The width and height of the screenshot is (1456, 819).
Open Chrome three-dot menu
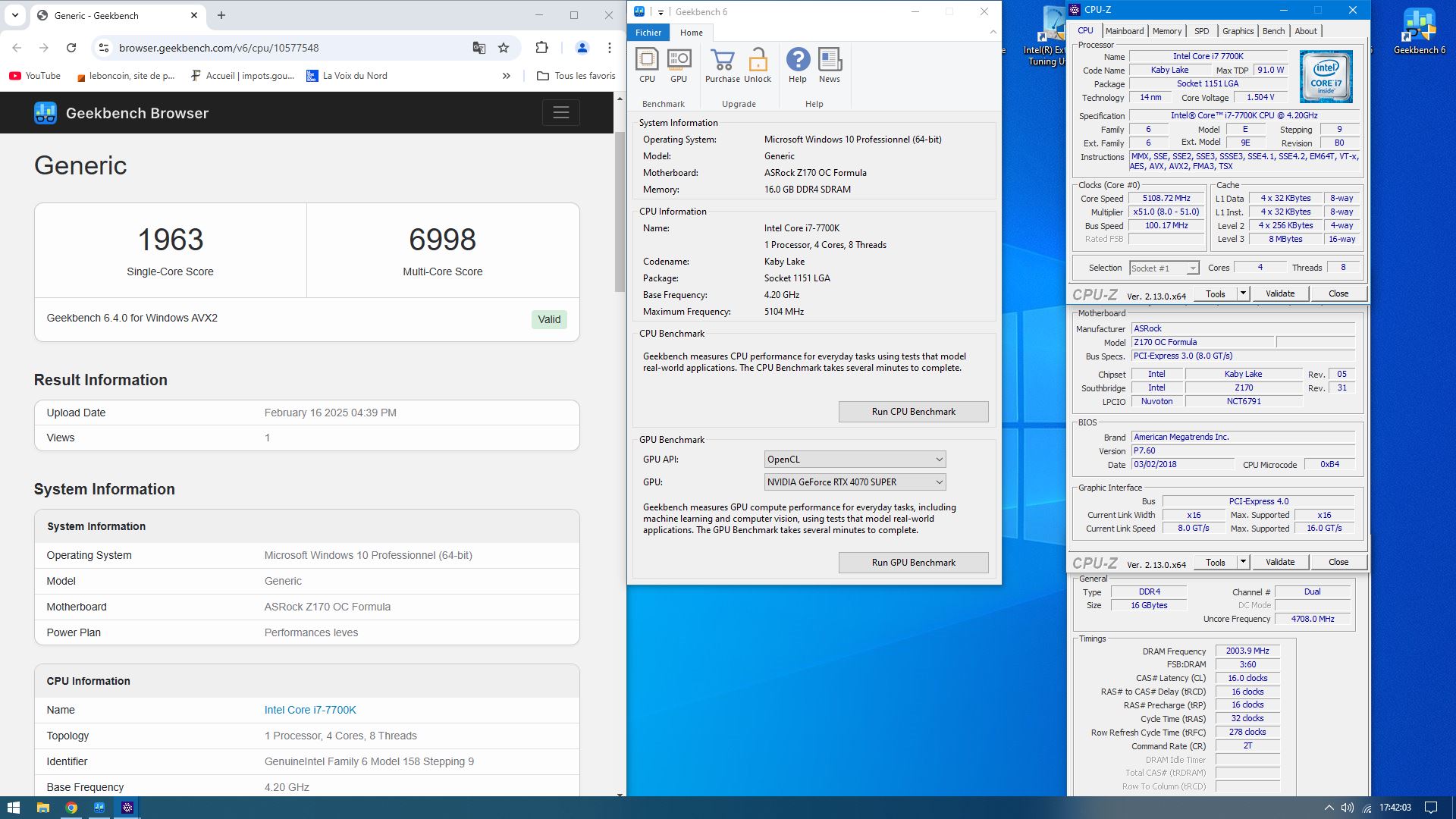click(x=610, y=48)
